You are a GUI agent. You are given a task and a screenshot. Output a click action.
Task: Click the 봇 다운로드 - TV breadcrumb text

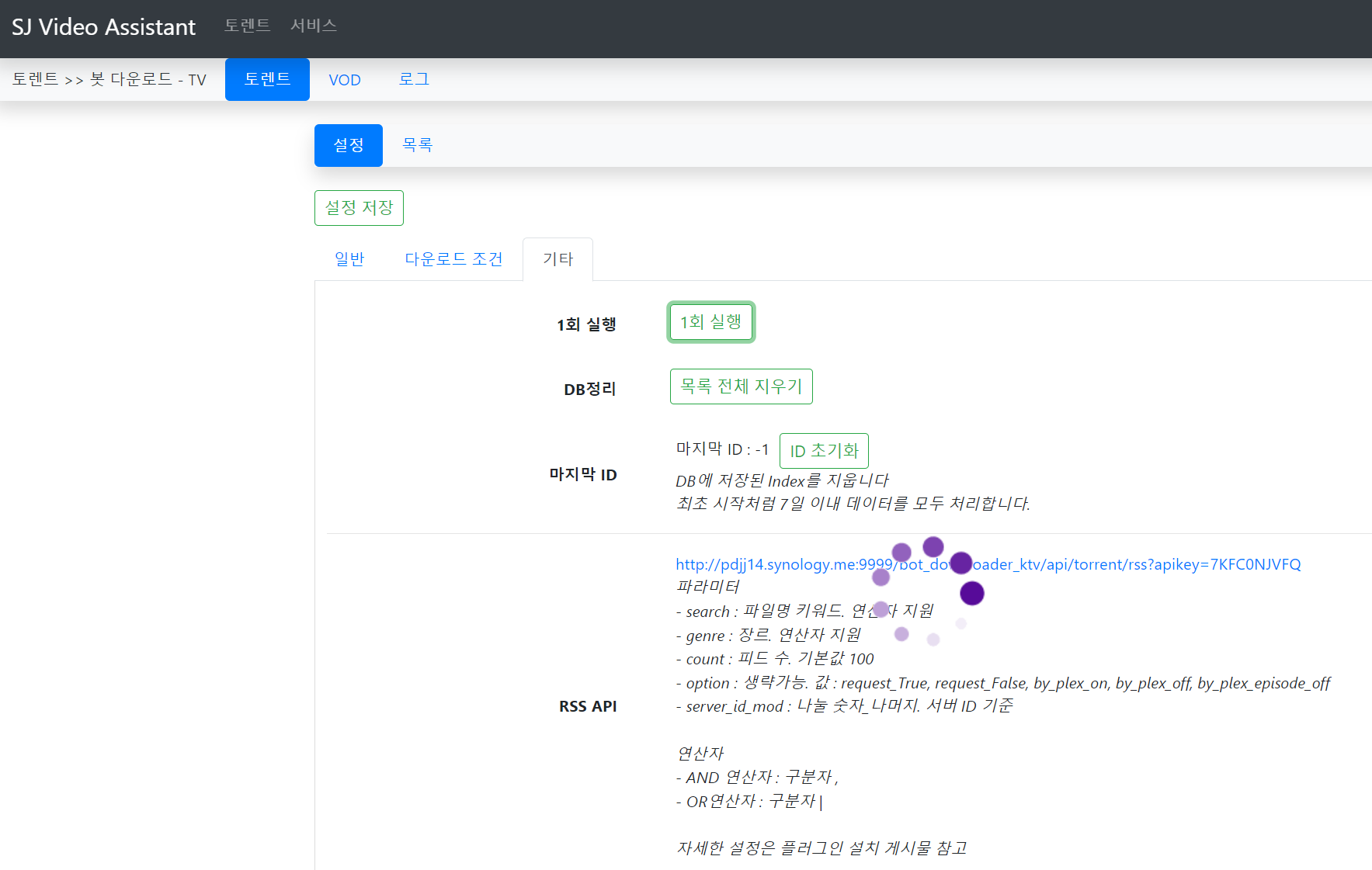(x=148, y=79)
